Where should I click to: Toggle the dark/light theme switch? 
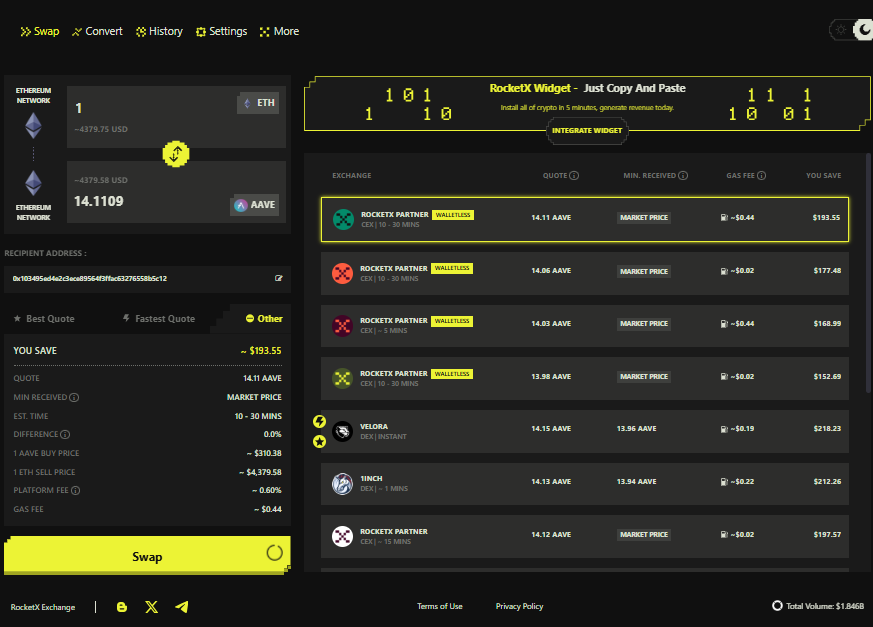(852, 30)
